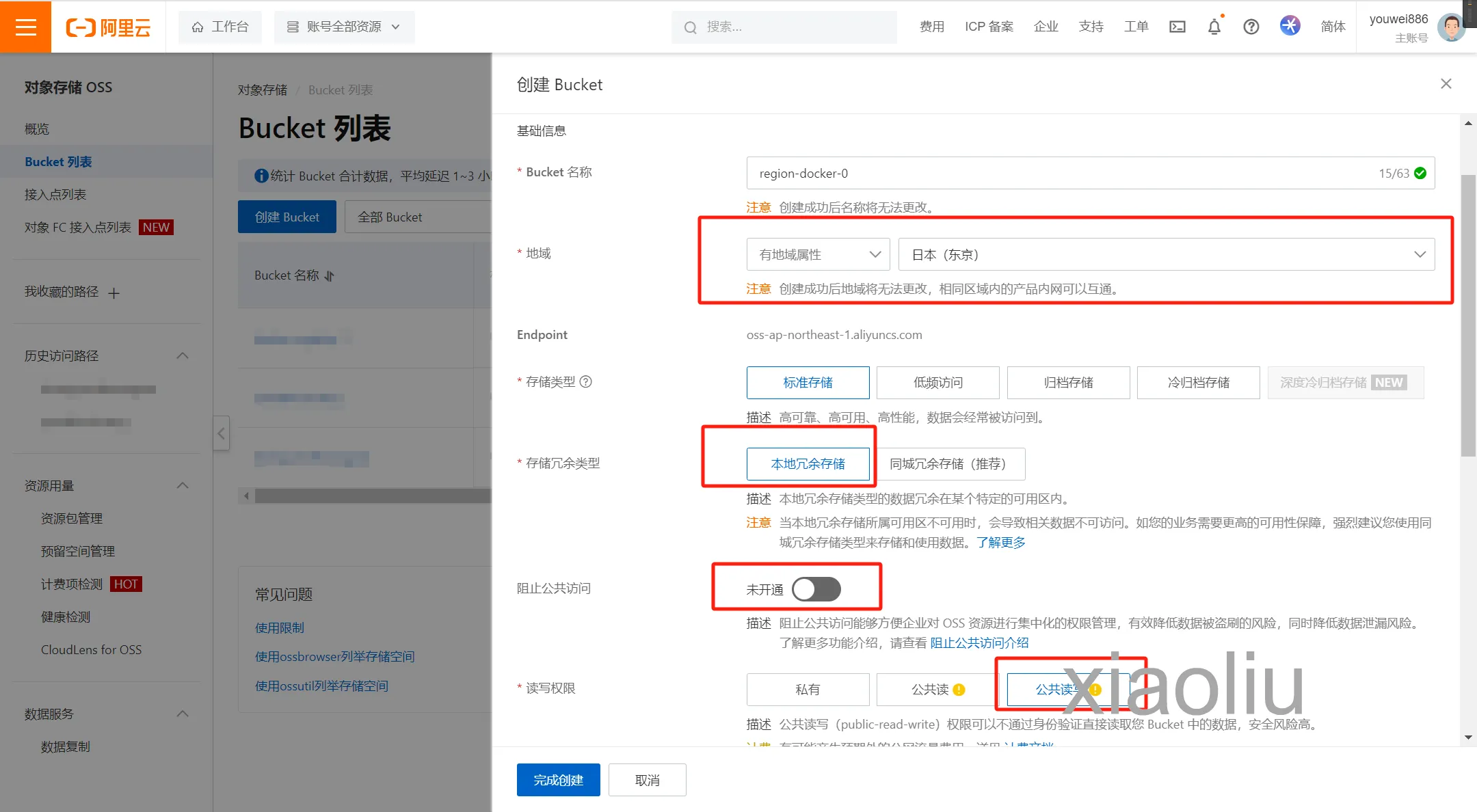The height and width of the screenshot is (812, 1477).
Task: Click the AI assistant star icon
Action: tap(1290, 26)
